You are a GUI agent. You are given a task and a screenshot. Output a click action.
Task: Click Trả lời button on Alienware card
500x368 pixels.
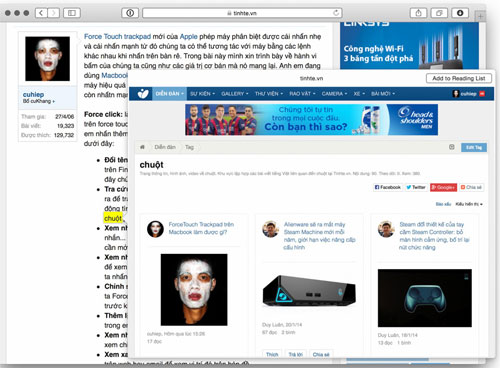click(295, 354)
